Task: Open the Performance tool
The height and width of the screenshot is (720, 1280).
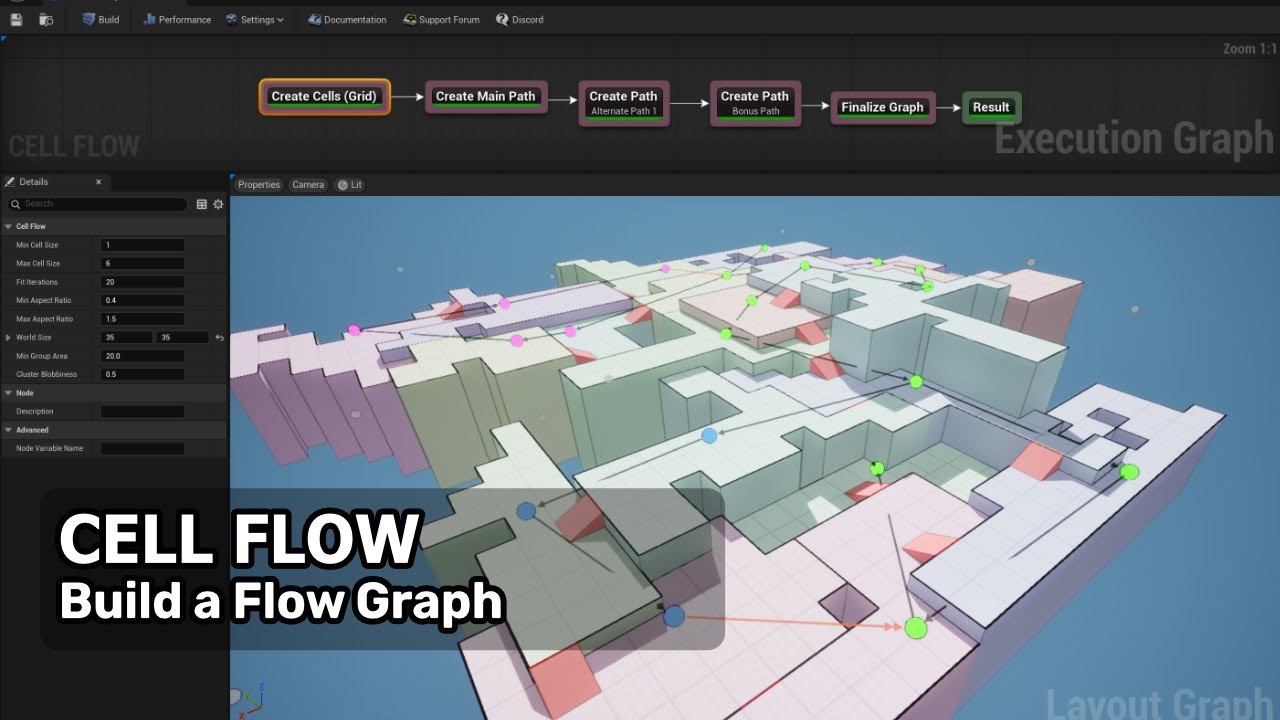Action: tap(177, 19)
